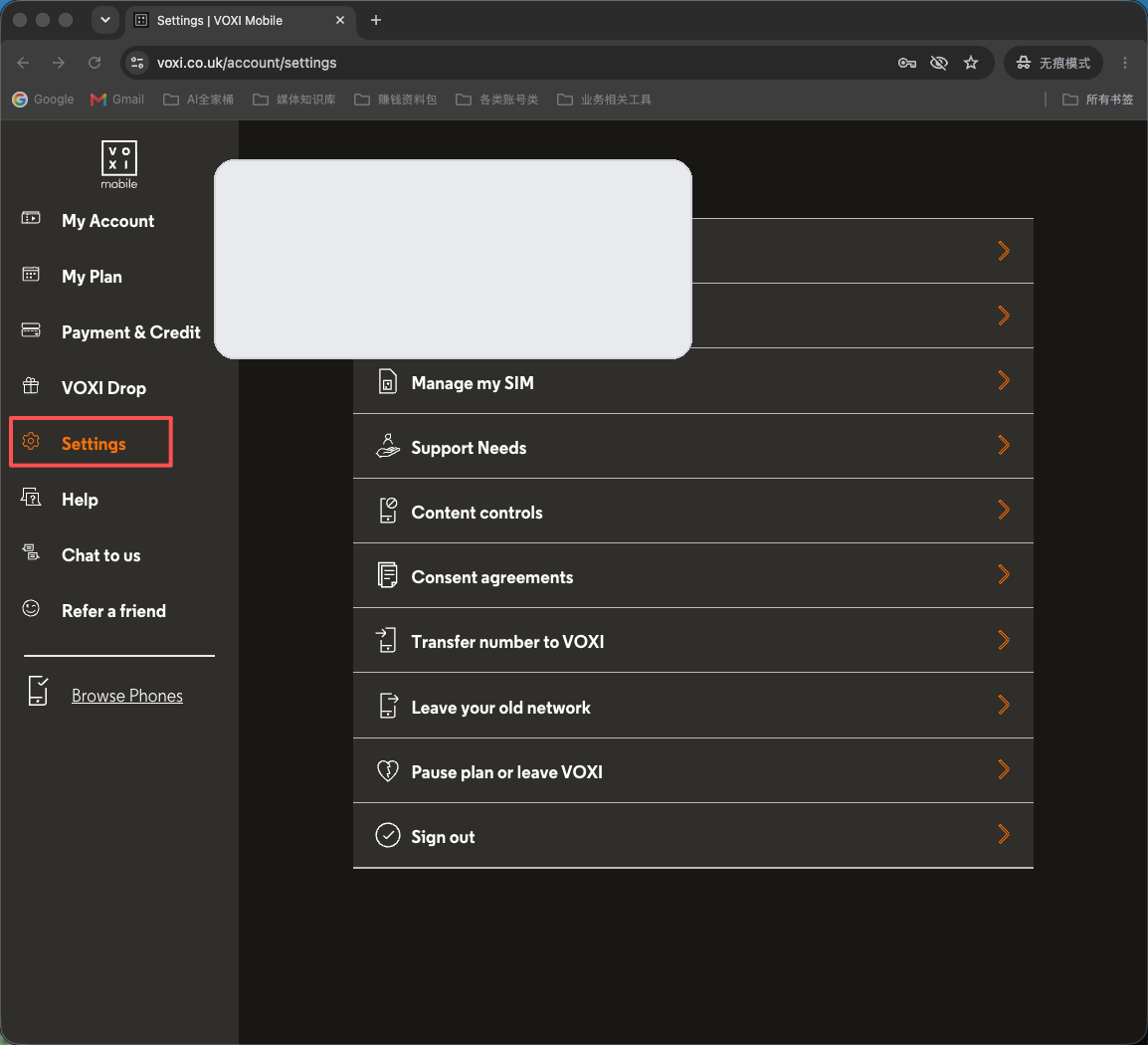This screenshot has width=1148, height=1045.
Task: Click the Sign out checkmark icon
Action: (387, 835)
